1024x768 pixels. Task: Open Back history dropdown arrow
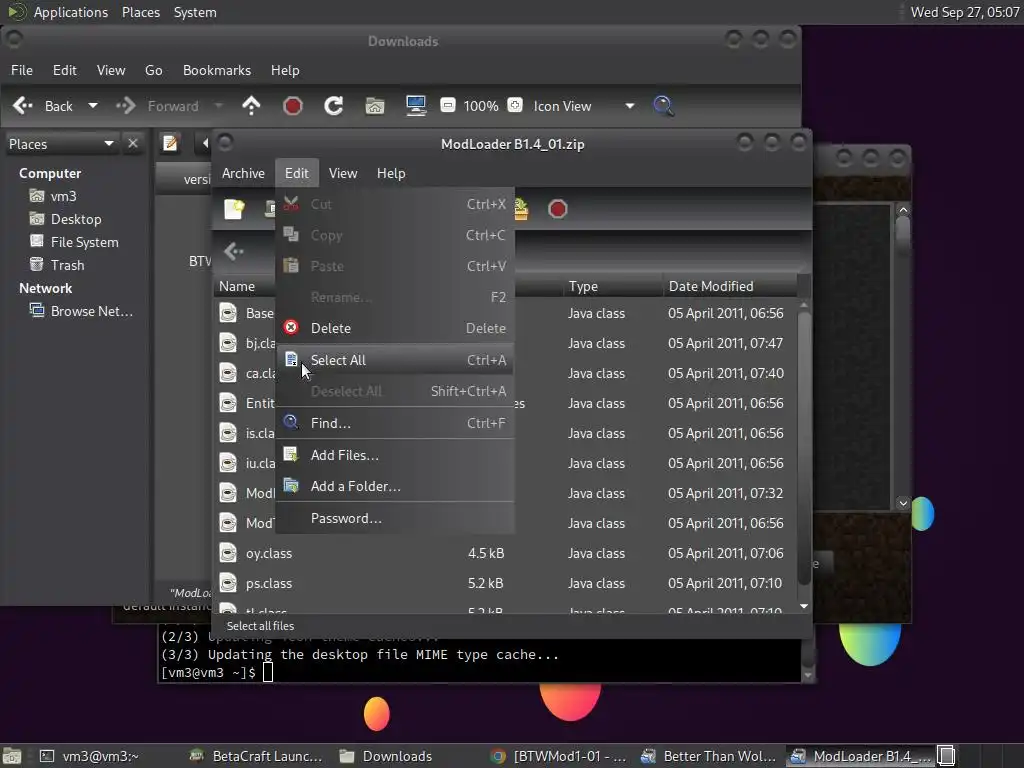click(x=93, y=106)
